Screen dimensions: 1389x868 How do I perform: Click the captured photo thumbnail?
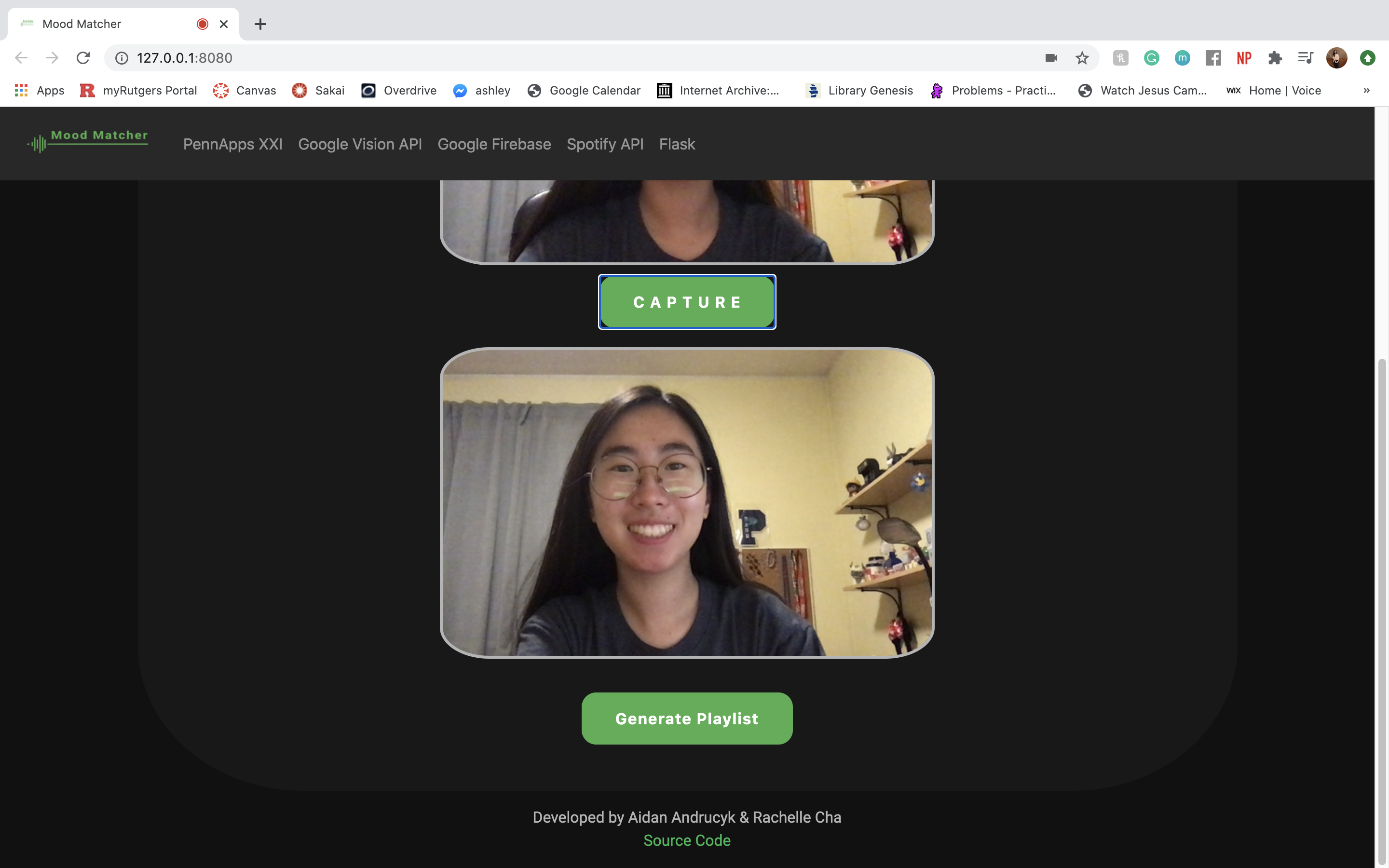pyautogui.click(x=686, y=502)
